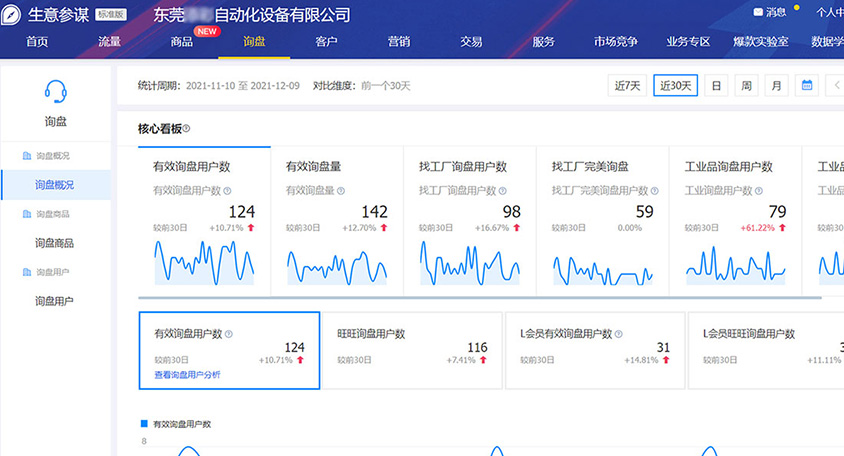Open the 交易 tab
This screenshot has width=844, height=456.
coord(471,41)
